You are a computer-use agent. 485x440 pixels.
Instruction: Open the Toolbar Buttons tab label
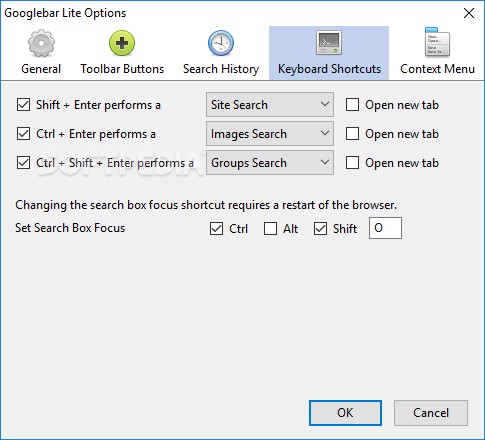point(122,69)
